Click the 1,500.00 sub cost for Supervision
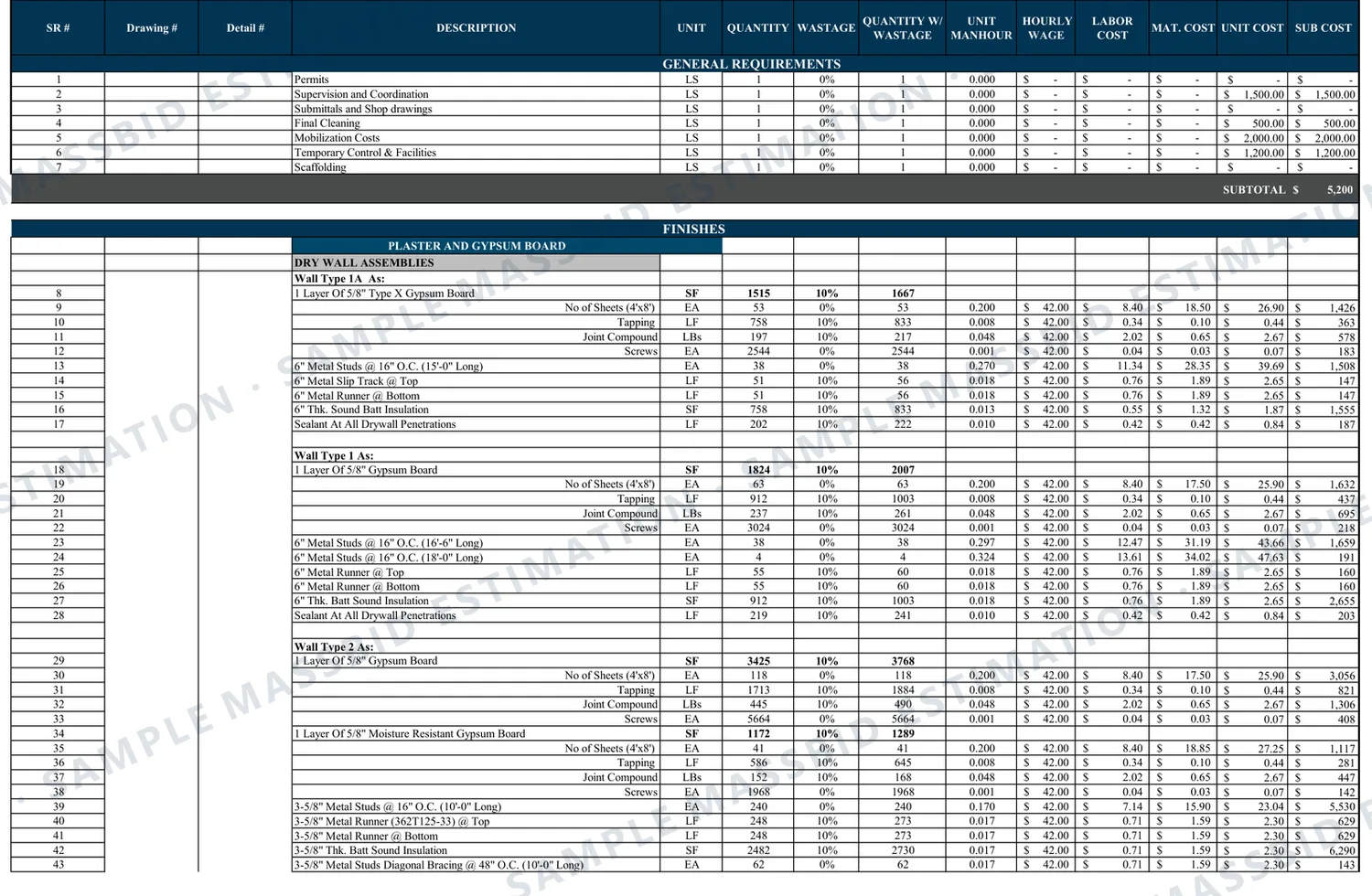The width and height of the screenshot is (1372, 896). 1334,95
